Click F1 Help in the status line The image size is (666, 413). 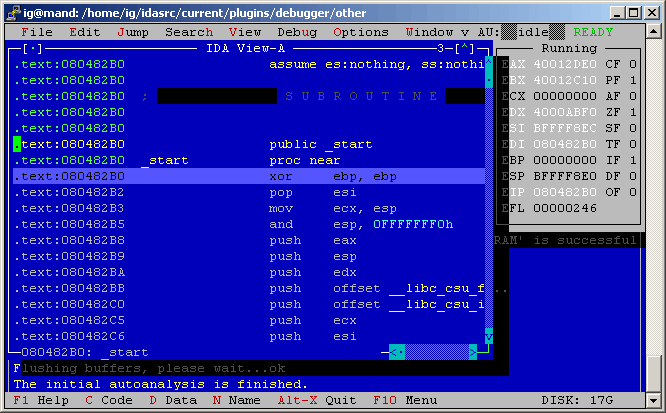coord(41,400)
